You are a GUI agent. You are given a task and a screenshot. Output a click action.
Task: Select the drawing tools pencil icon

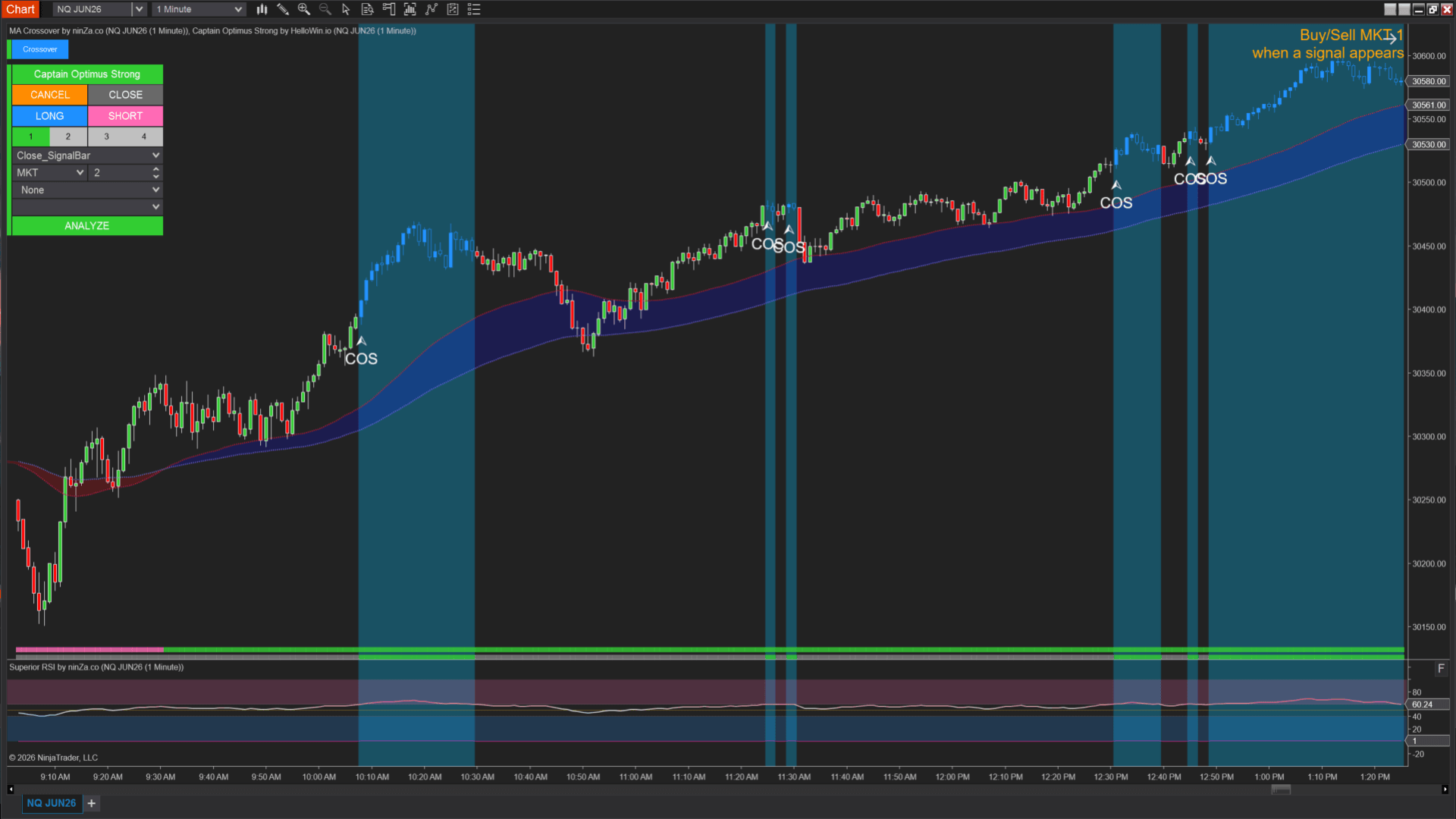click(x=283, y=9)
